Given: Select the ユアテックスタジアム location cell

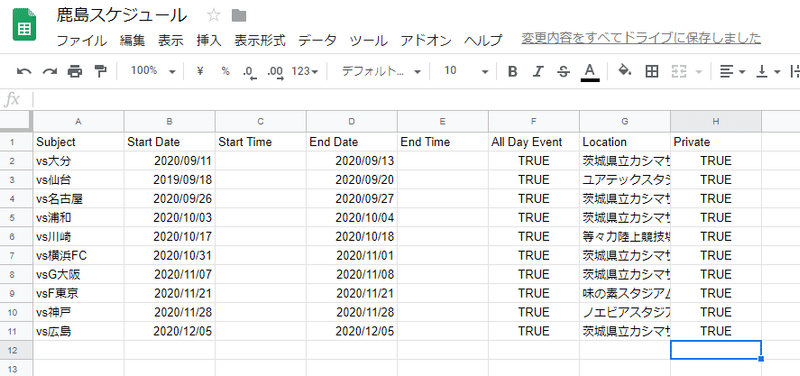Looking at the screenshot, I should [x=625, y=180].
